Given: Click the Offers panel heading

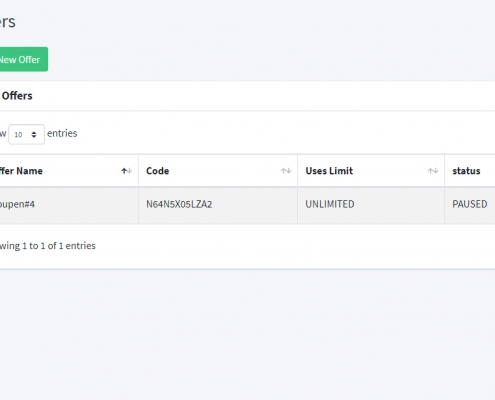Looking at the screenshot, I should [x=17, y=96].
